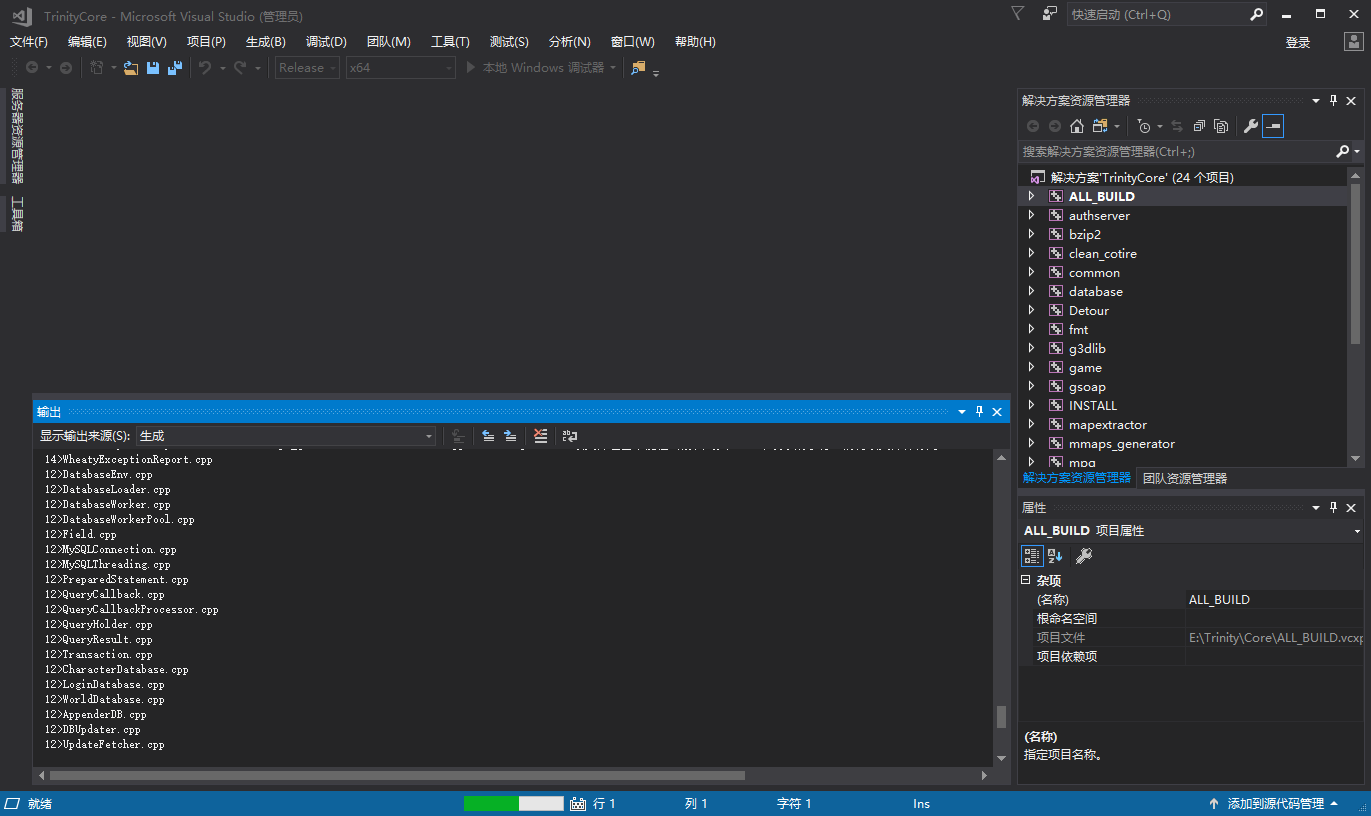
Task: Click the Property Pages wrench icon
Action: point(1084,556)
